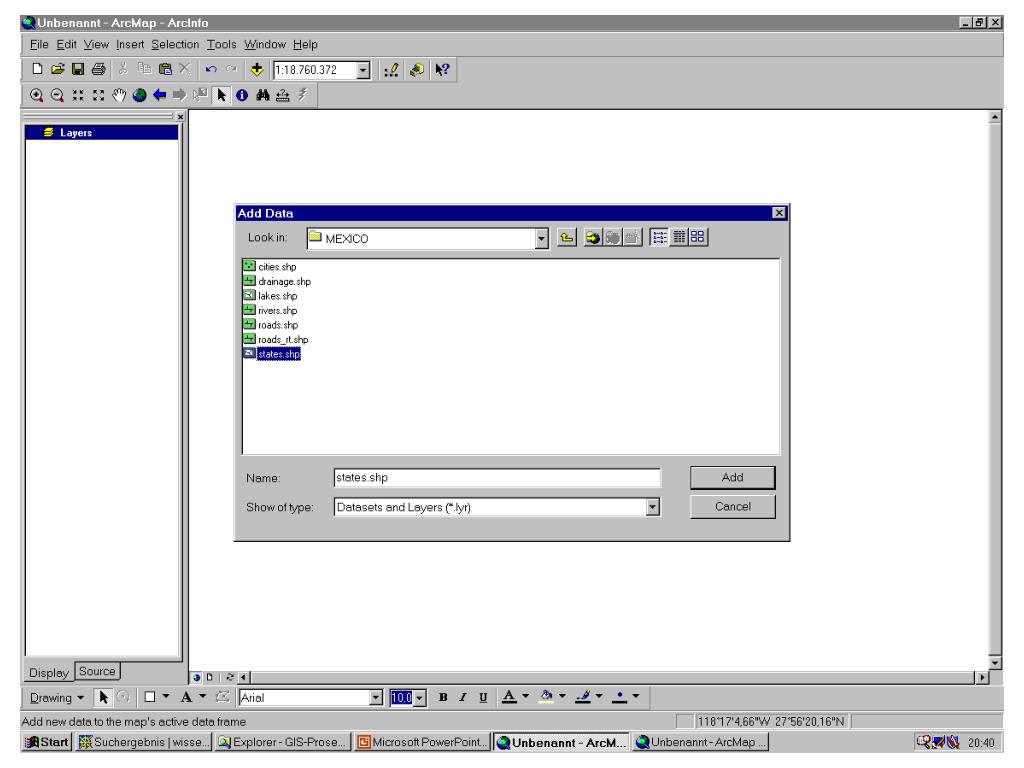Expand the rectangle shape tool dropdown

(166, 697)
